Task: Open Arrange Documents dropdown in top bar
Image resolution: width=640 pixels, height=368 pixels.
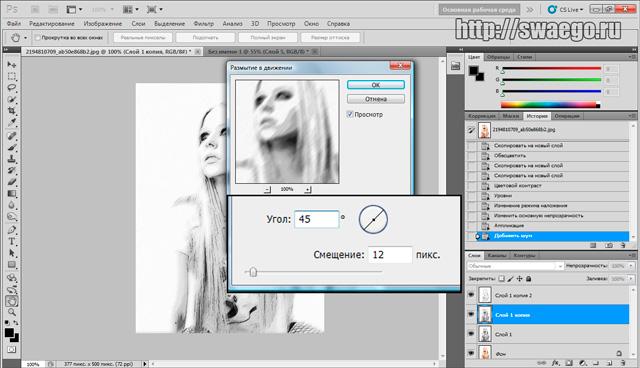Action: click(131, 9)
